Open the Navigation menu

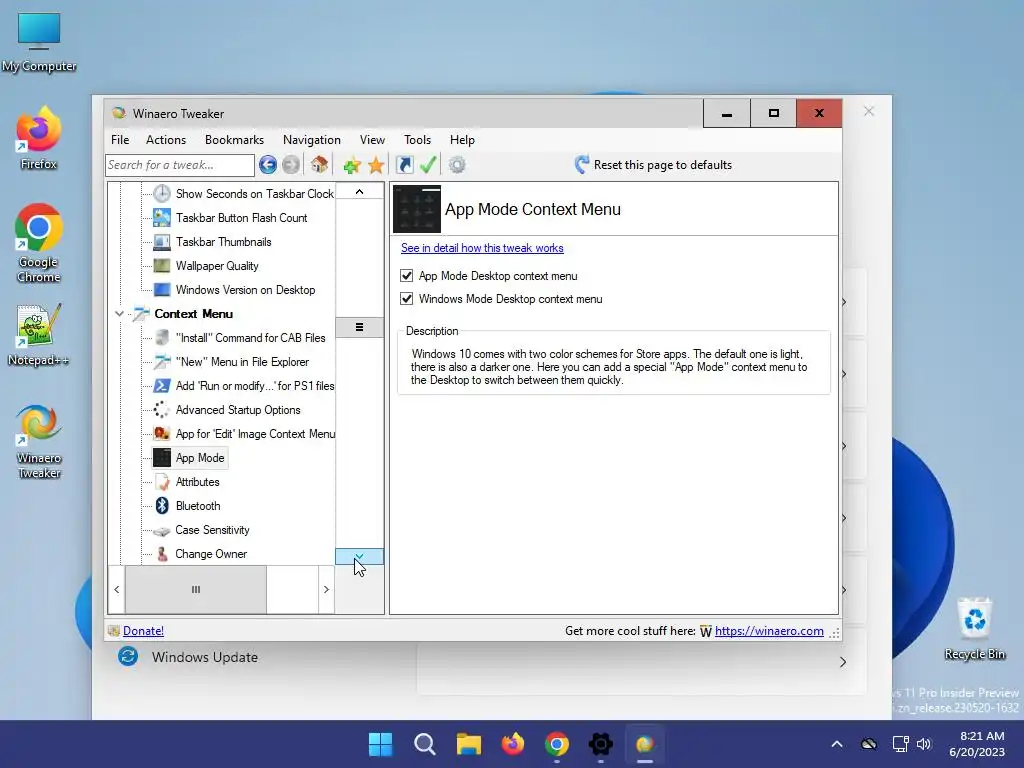point(312,140)
